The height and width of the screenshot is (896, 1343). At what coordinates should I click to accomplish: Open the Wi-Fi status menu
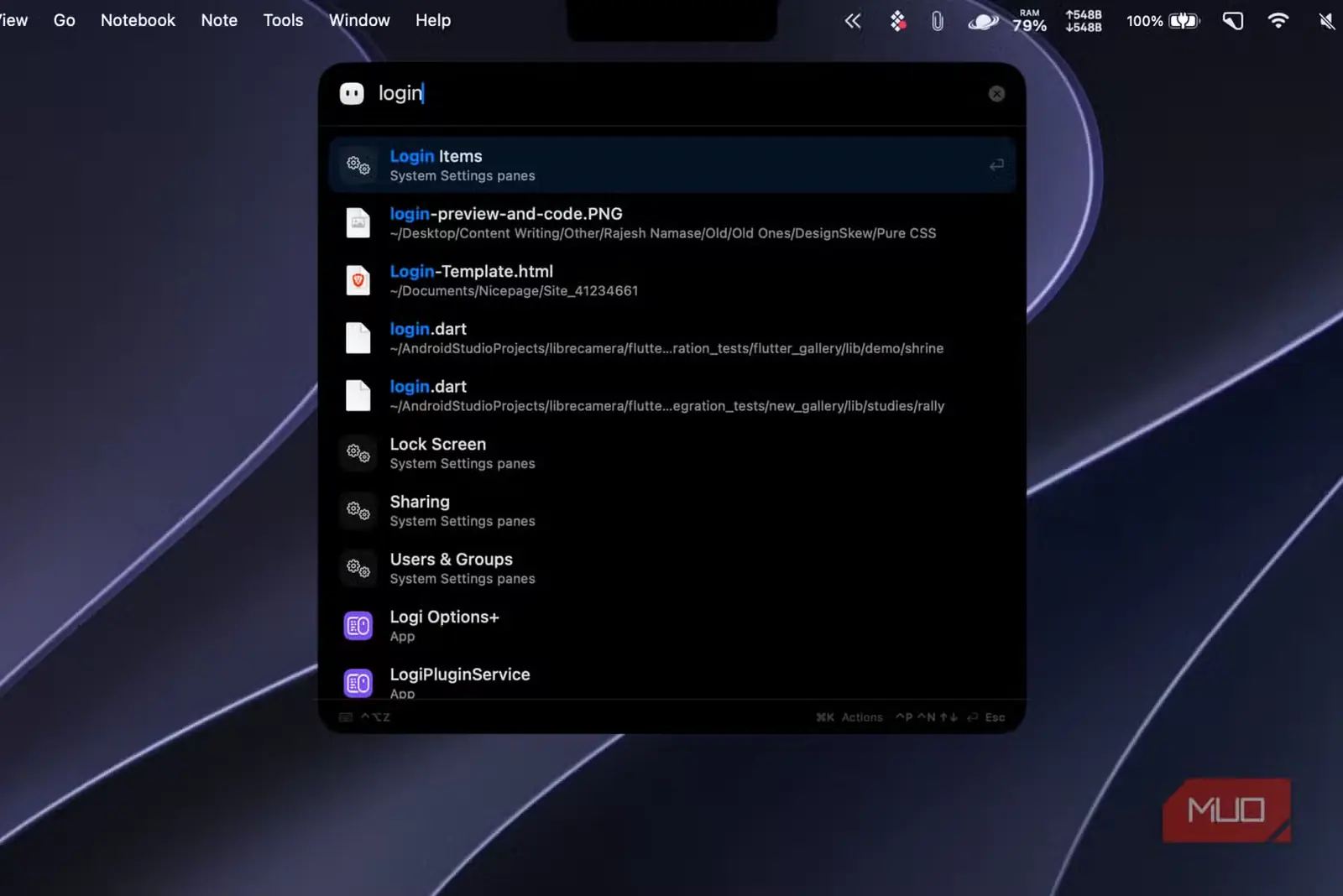click(x=1278, y=21)
